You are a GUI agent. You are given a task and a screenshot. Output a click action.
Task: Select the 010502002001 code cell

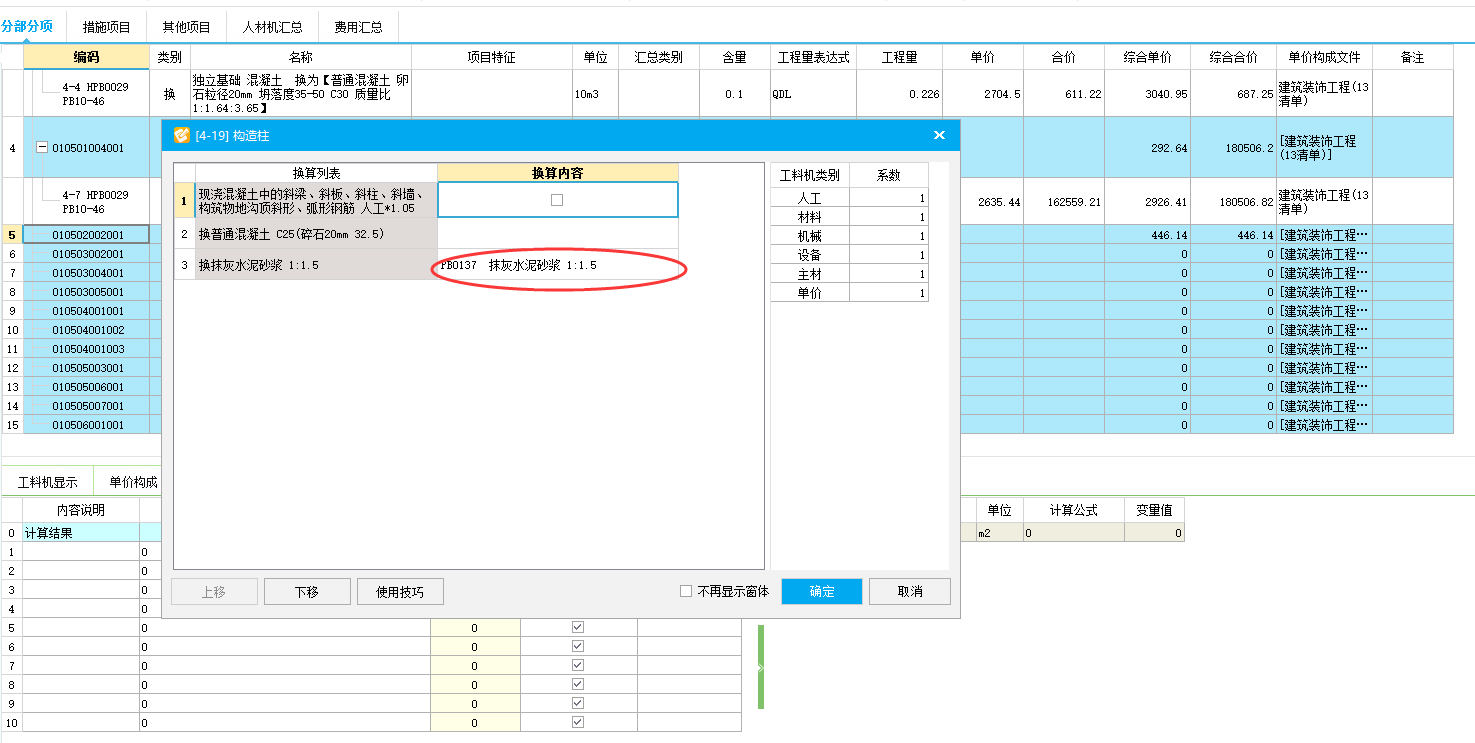pyautogui.click(x=87, y=235)
